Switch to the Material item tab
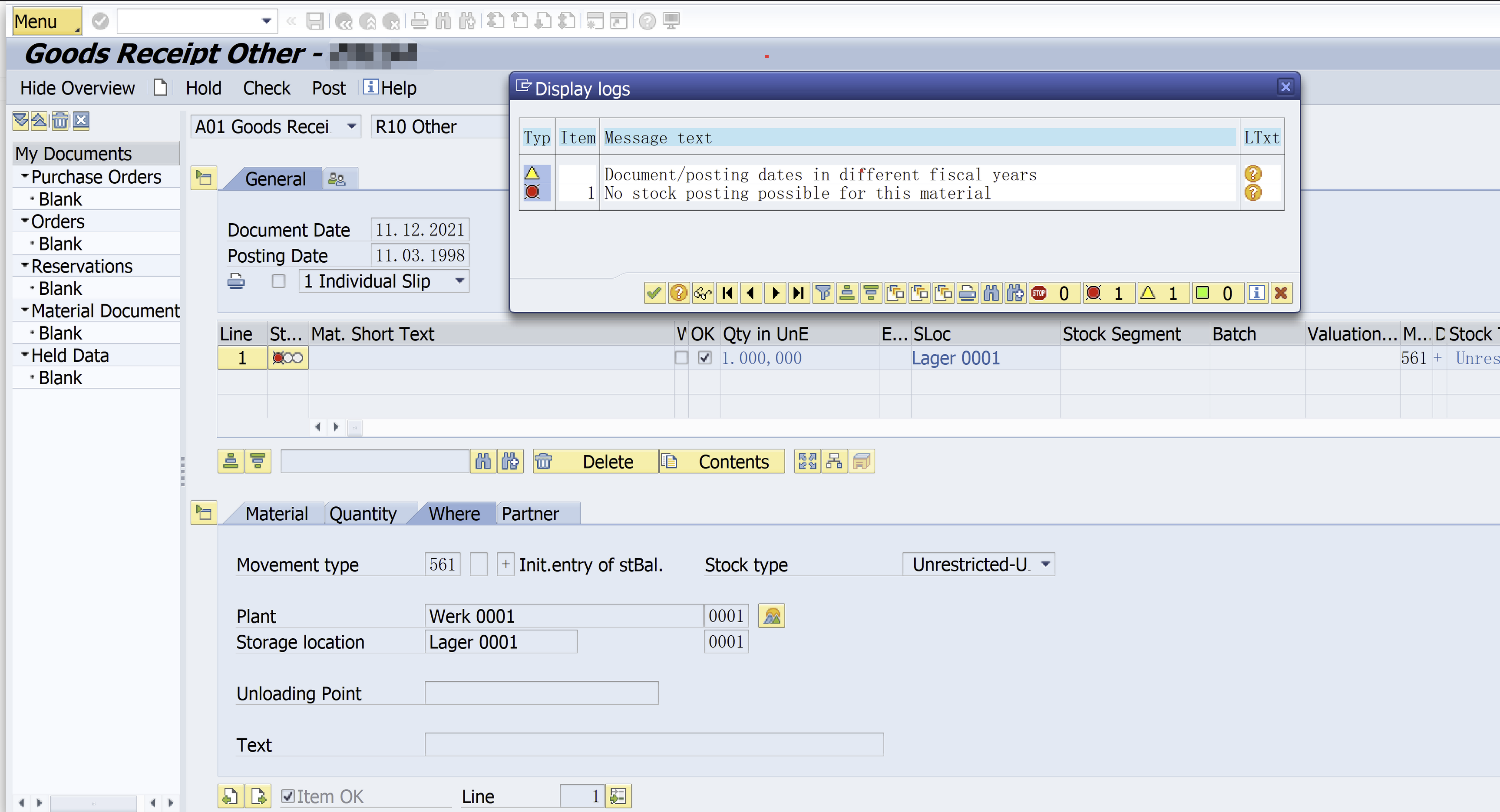 [x=276, y=513]
